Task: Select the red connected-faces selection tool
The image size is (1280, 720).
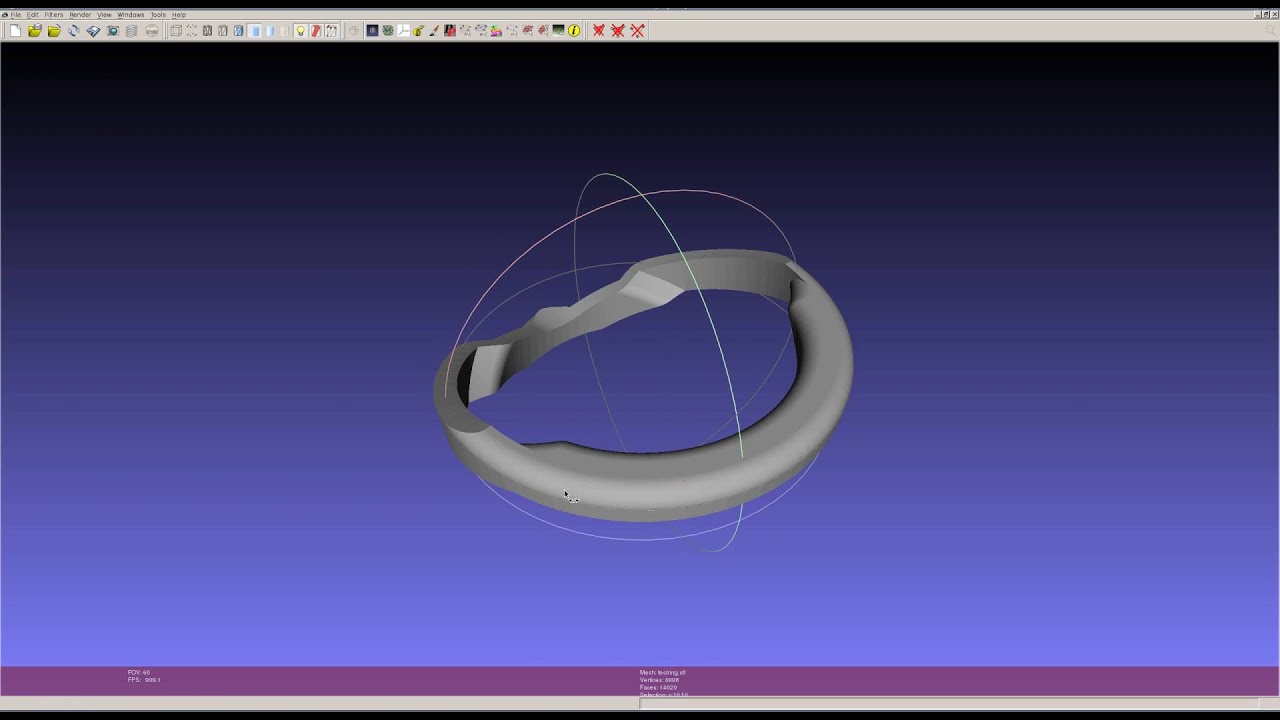Action: (x=543, y=31)
